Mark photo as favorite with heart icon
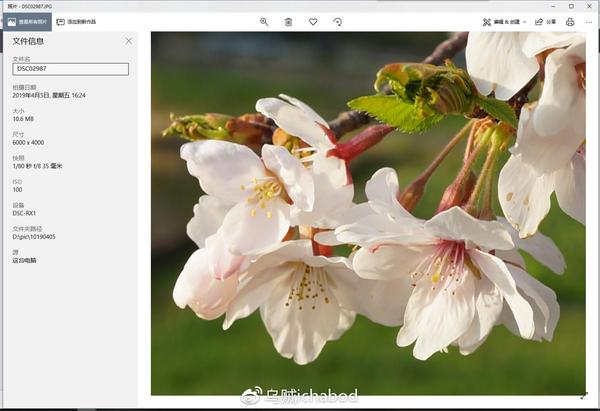The width and height of the screenshot is (600, 411). click(313, 22)
